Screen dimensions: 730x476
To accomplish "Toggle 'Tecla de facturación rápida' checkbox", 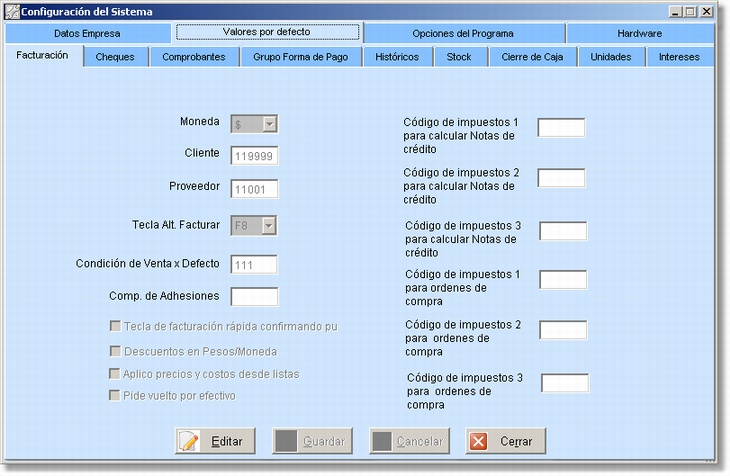I will point(115,326).
